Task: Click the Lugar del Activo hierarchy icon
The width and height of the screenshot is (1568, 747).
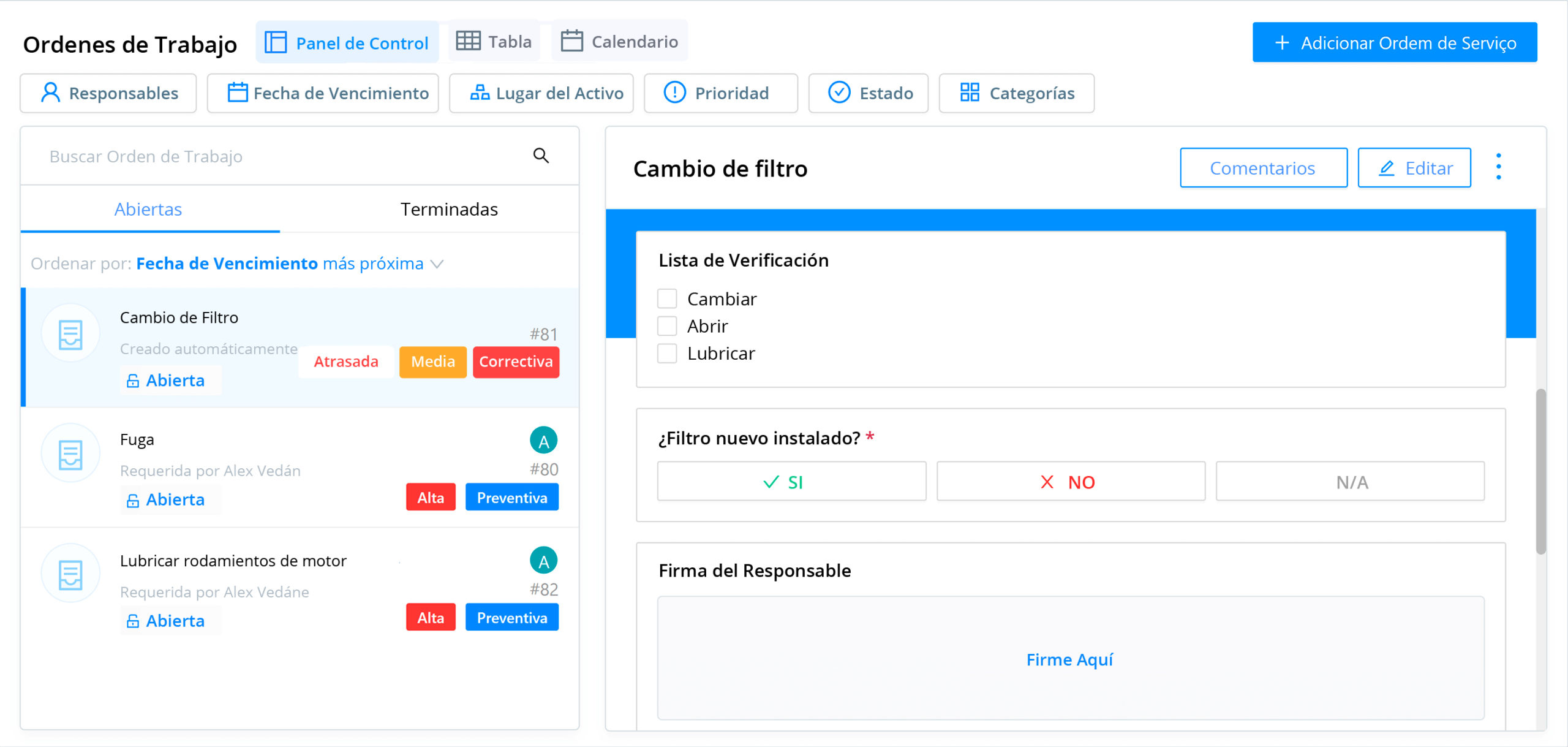Action: point(480,93)
